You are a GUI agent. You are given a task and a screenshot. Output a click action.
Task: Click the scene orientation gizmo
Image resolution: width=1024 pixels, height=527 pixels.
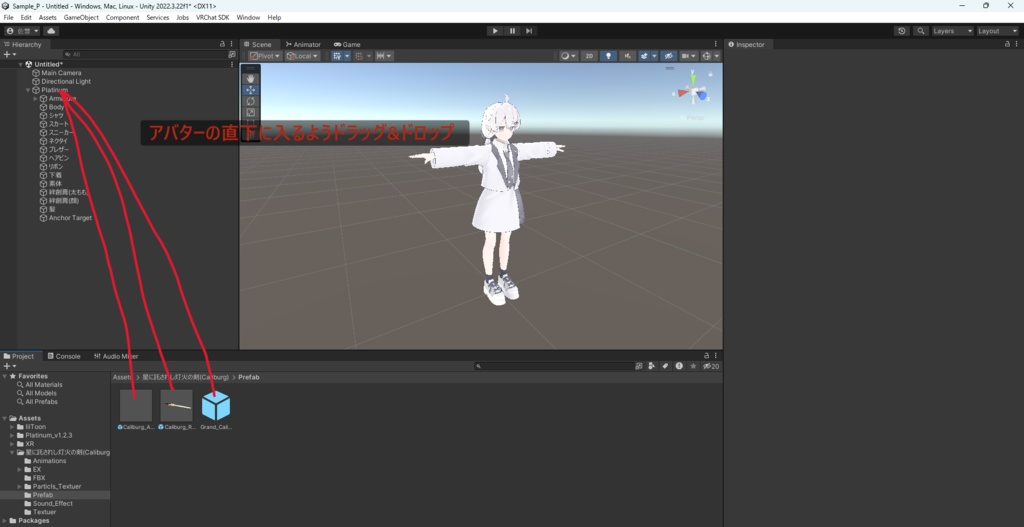pyautogui.click(x=694, y=92)
